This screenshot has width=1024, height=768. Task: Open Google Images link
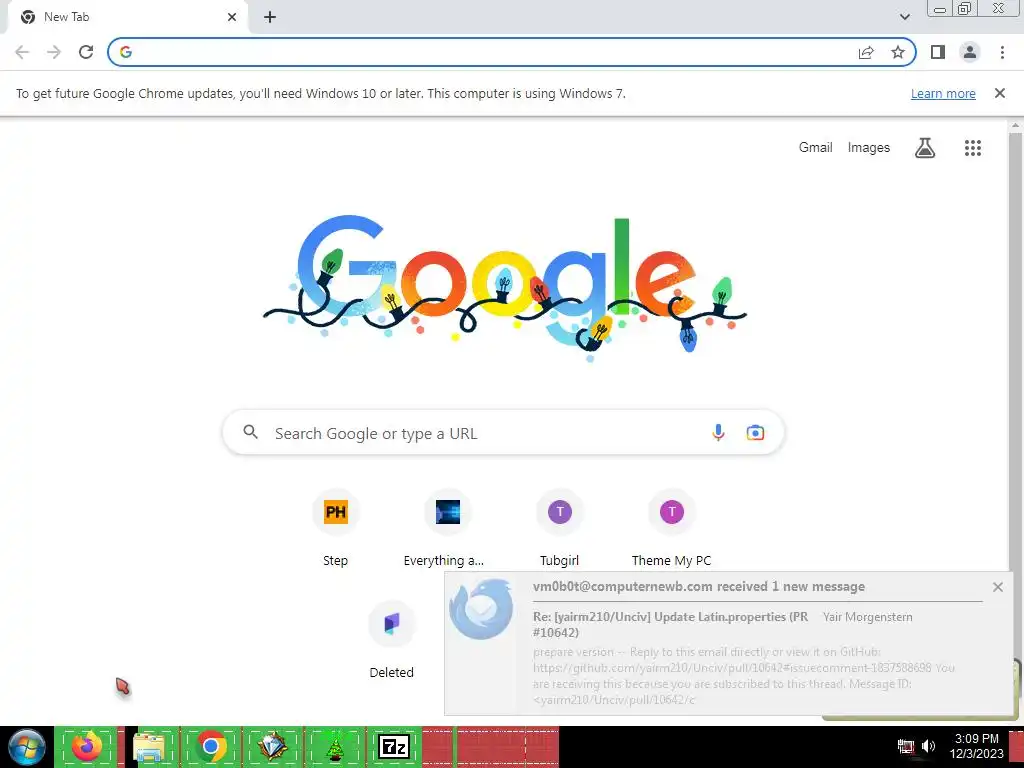pyautogui.click(x=869, y=148)
